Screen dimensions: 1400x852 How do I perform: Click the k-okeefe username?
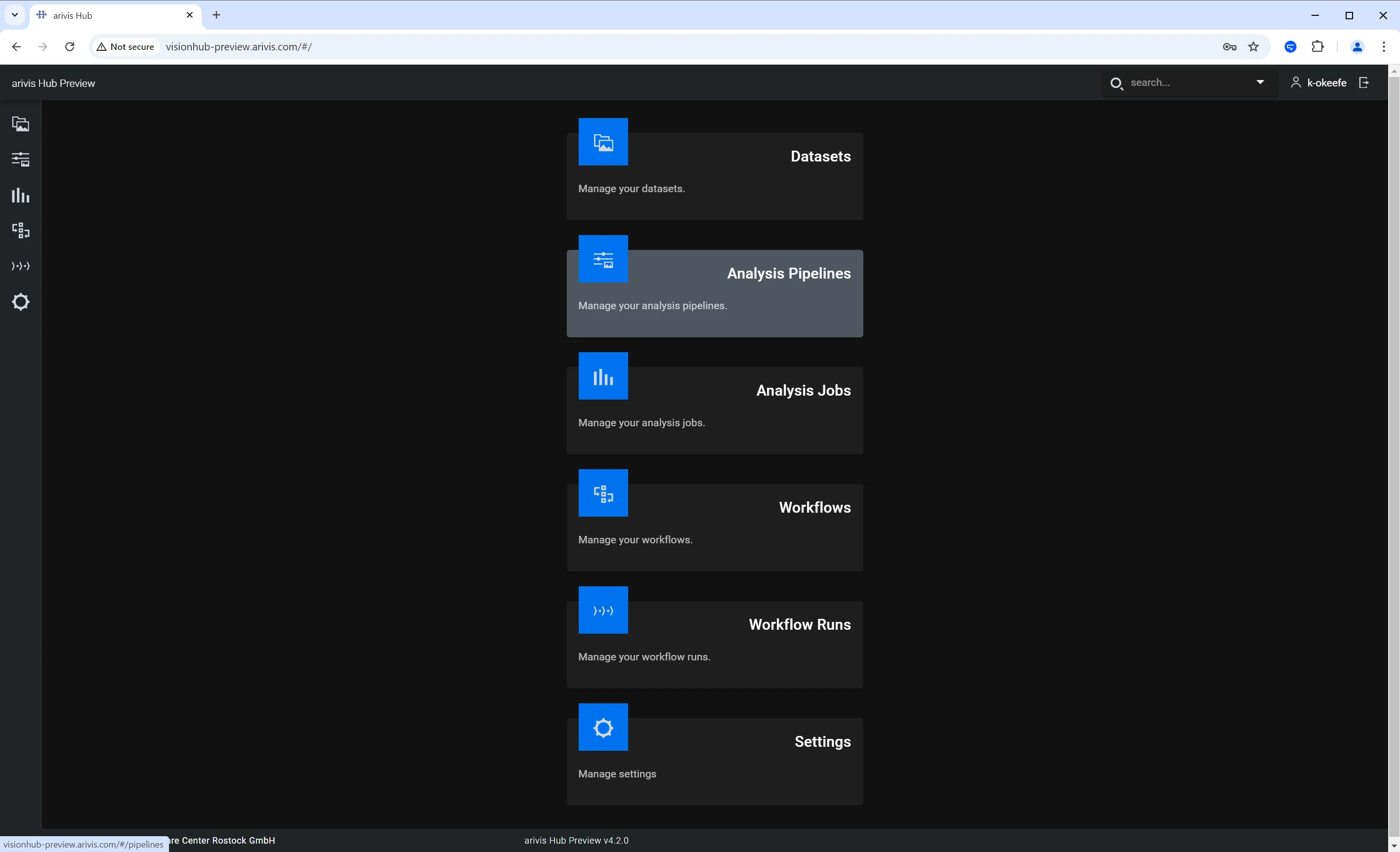[1327, 83]
